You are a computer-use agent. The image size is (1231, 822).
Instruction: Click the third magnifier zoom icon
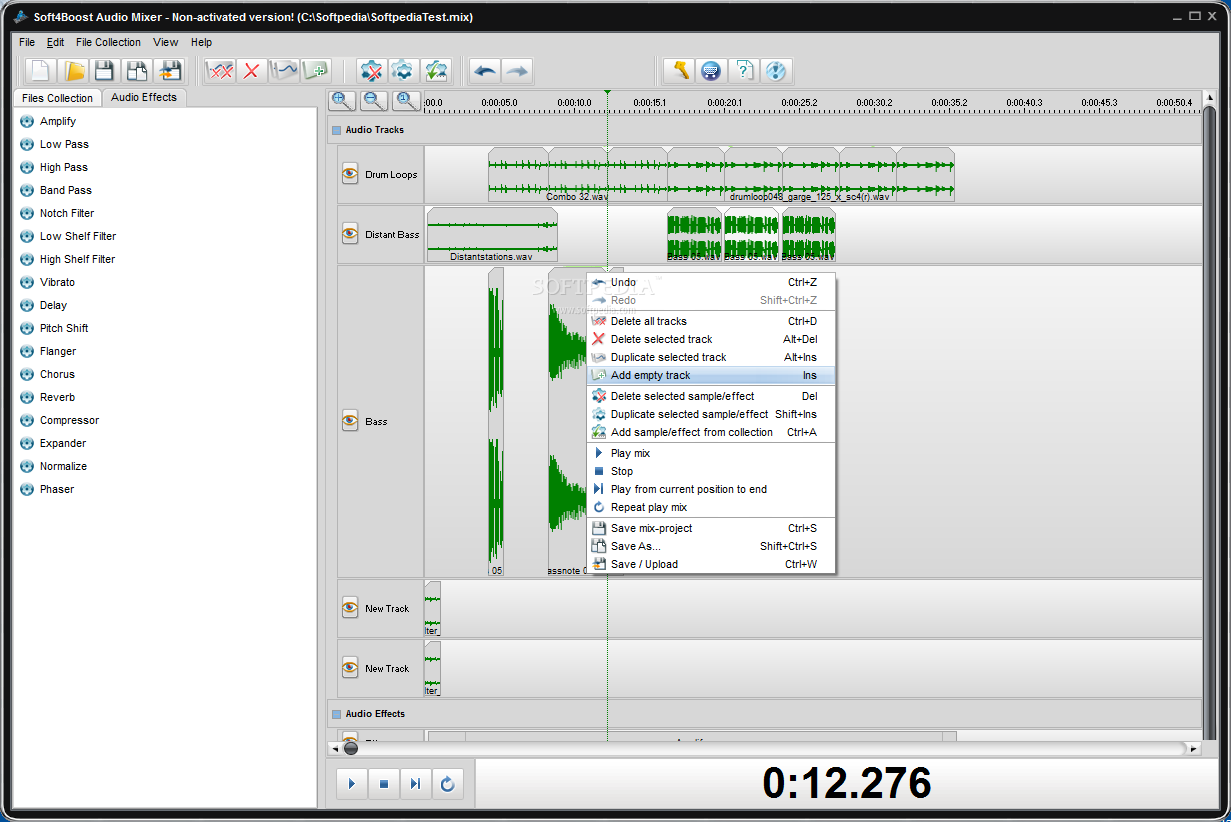406,100
